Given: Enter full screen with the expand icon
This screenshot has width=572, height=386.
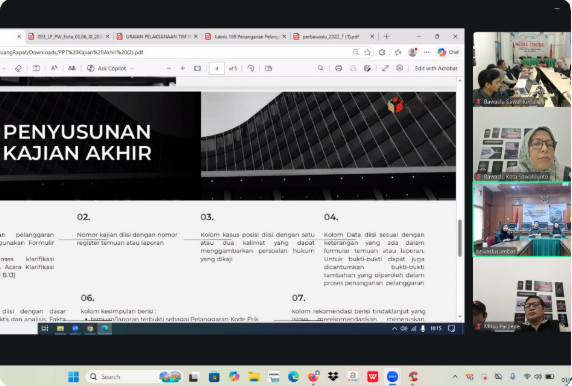Looking at the screenshot, I should point(385,68).
